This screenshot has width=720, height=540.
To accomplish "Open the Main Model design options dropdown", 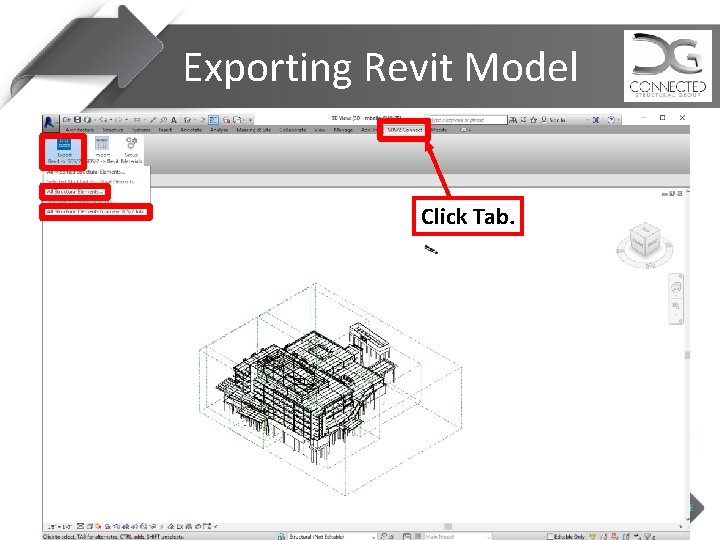I will tap(457, 536).
